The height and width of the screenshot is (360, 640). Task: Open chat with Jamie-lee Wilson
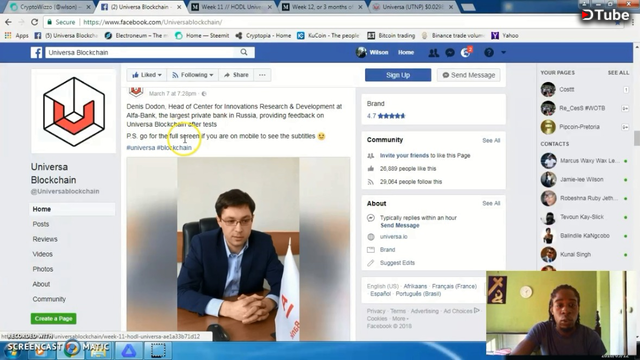[584, 180]
